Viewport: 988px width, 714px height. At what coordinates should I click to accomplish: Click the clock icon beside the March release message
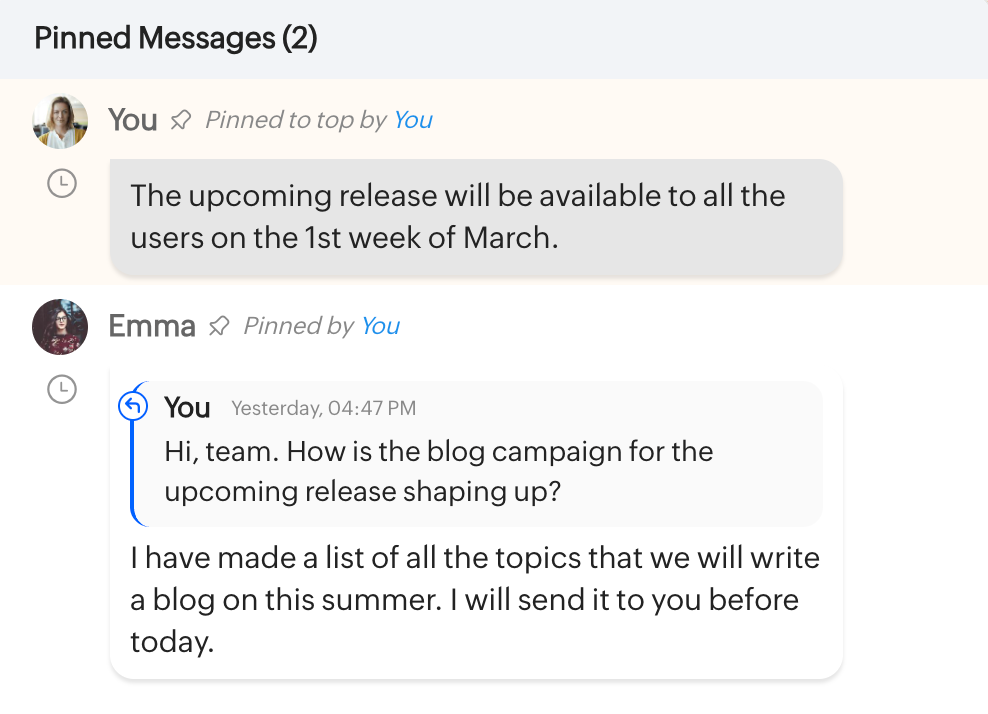coord(62,183)
